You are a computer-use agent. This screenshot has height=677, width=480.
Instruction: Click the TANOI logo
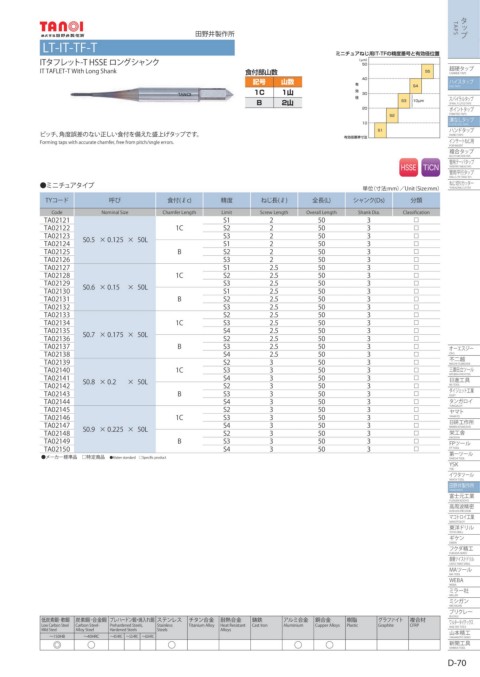(x=62, y=28)
